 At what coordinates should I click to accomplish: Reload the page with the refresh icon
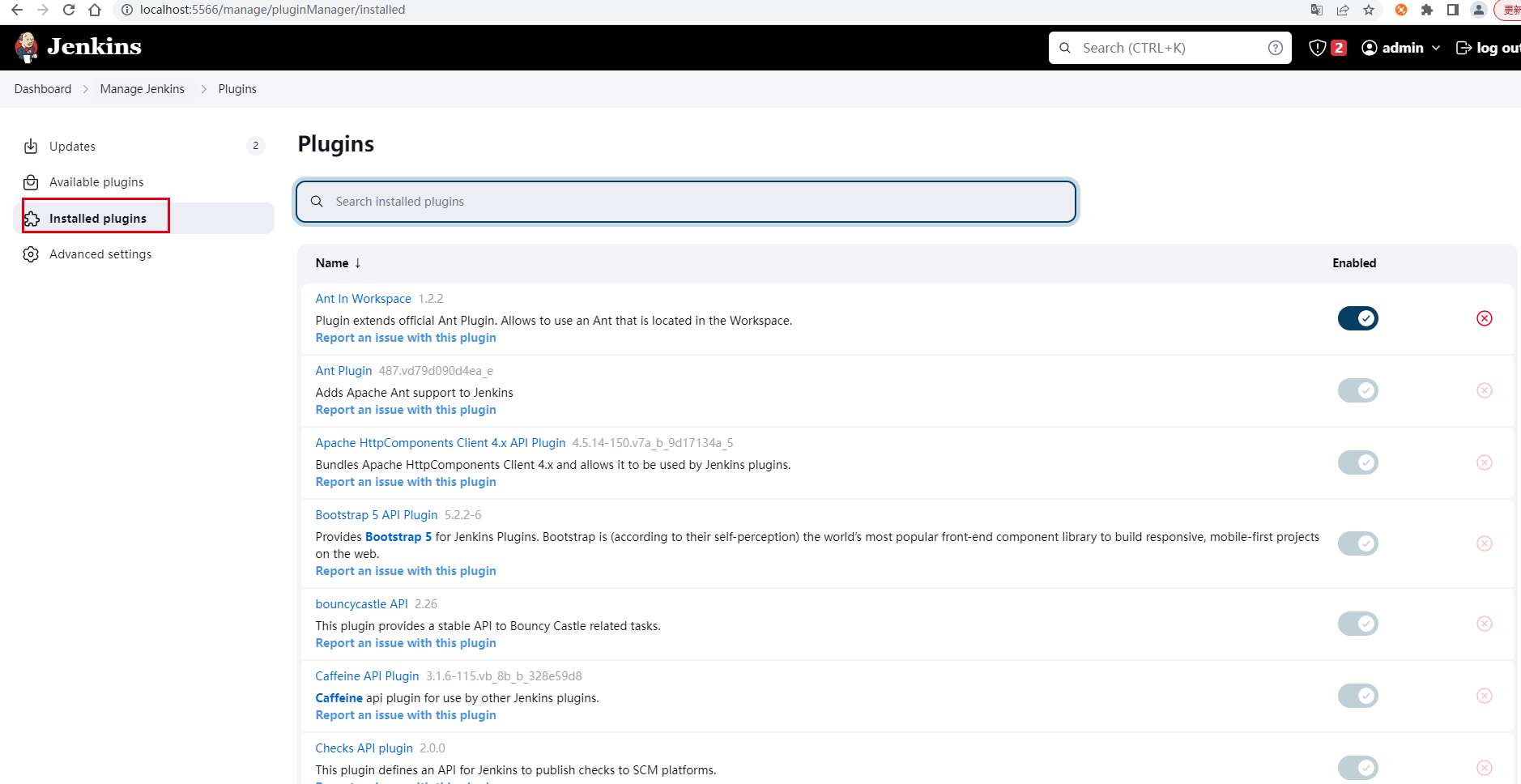pos(69,10)
